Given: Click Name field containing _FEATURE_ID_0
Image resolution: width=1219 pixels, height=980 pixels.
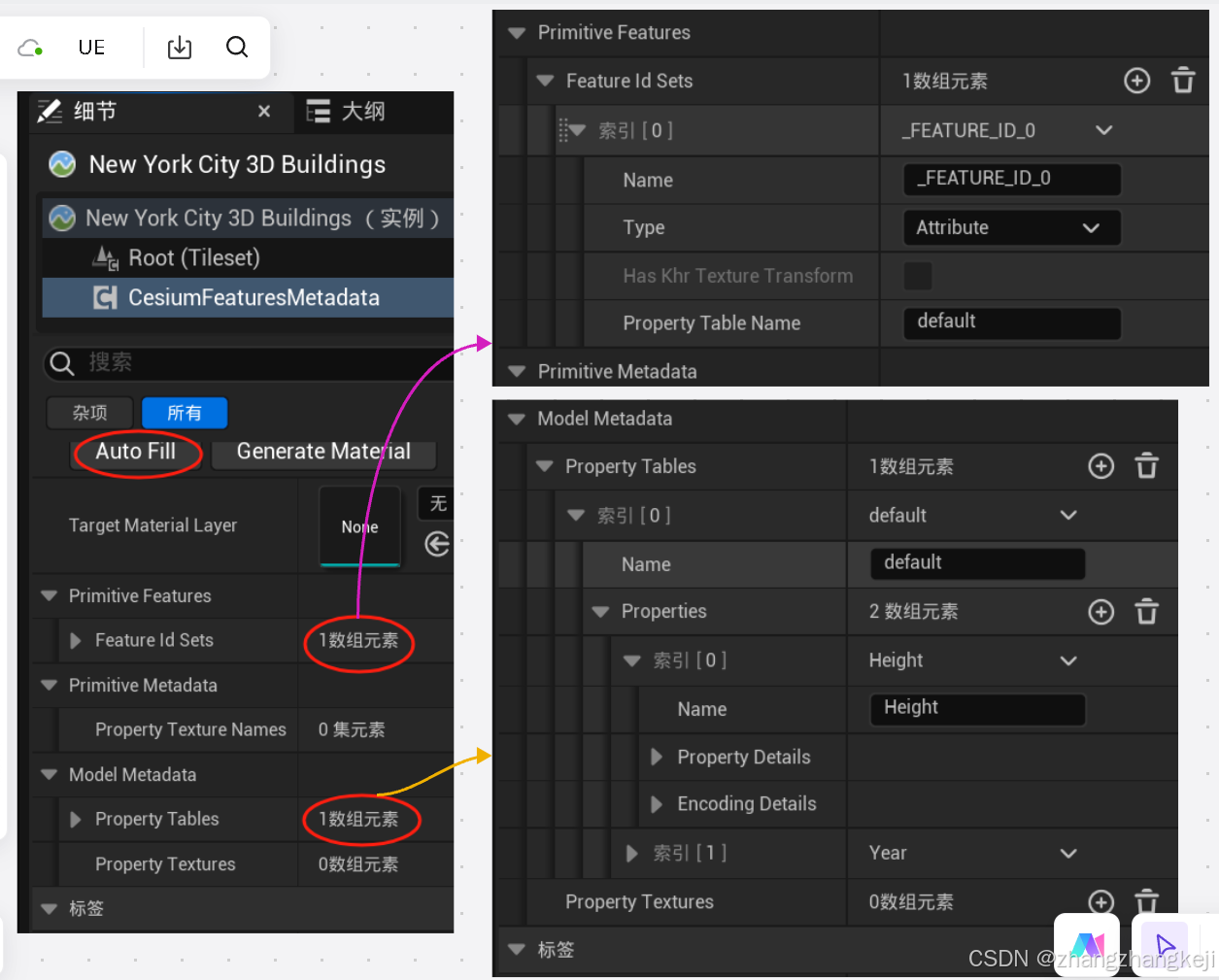Looking at the screenshot, I should [x=1012, y=179].
